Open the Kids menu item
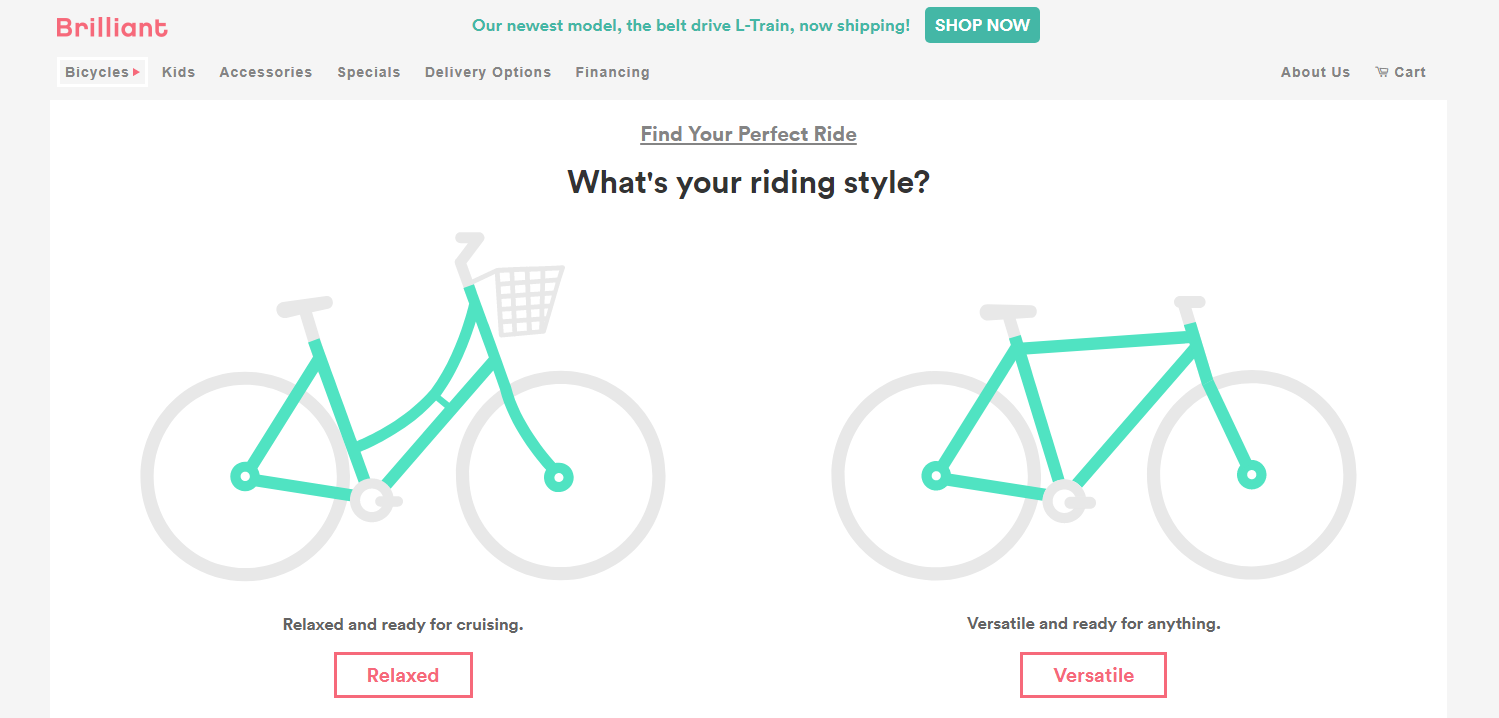The width and height of the screenshot is (1499, 718). 178,72
